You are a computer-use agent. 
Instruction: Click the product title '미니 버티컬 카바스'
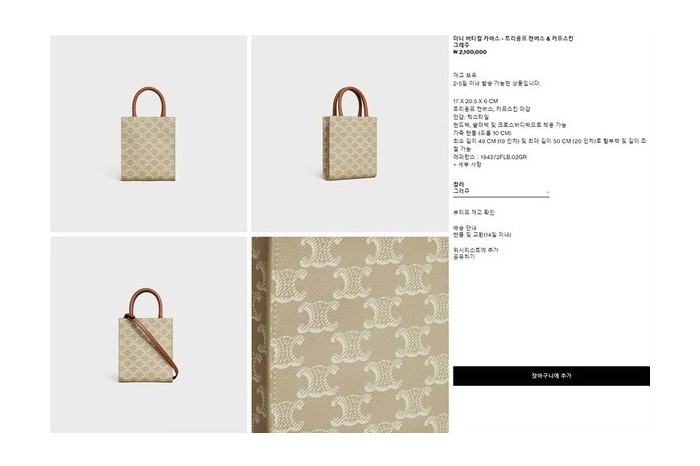pos(475,39)
